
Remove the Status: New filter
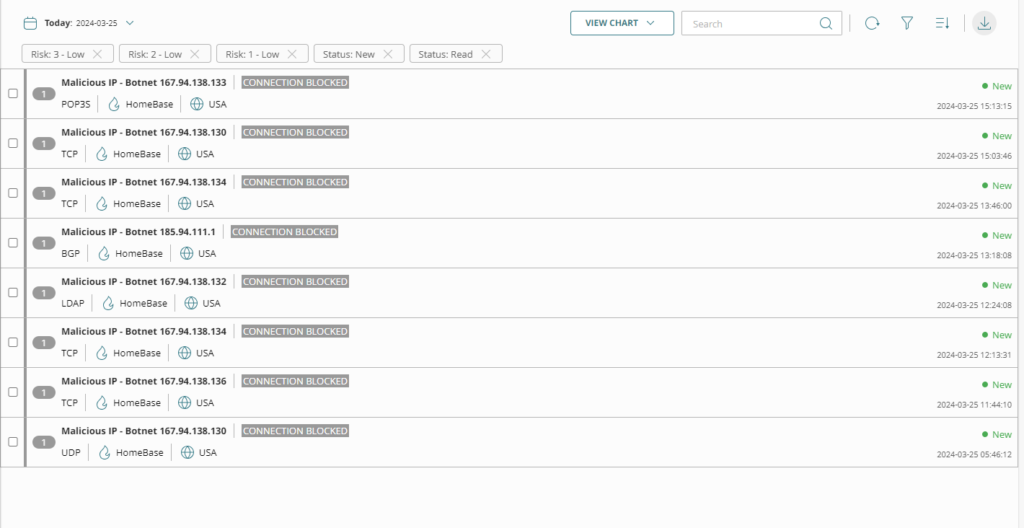[x=388, y=54]
